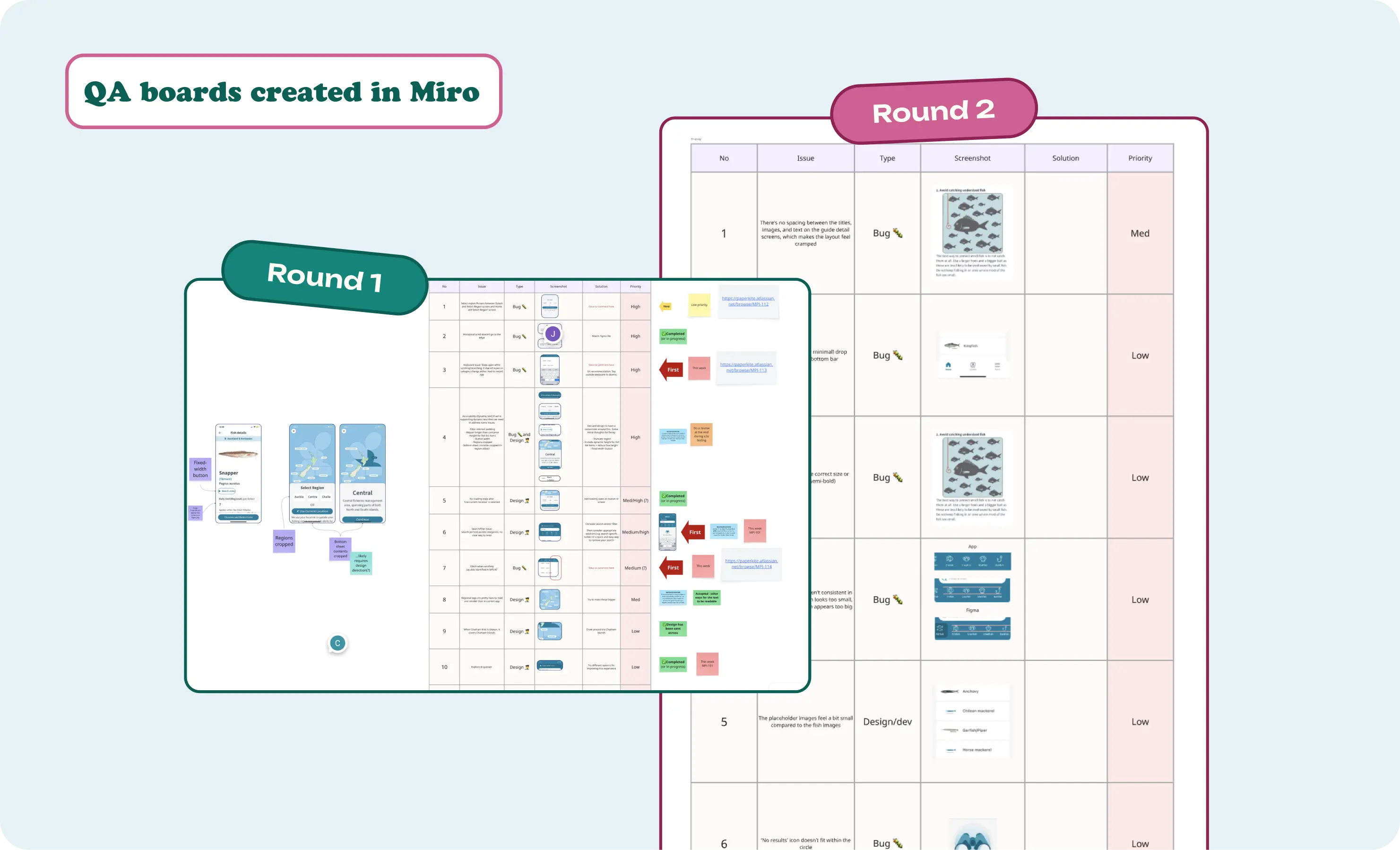This screenshot has height=850, width=1400.
Task: Select orange 'Do a review at the end' note
Action: click(701, 434)
